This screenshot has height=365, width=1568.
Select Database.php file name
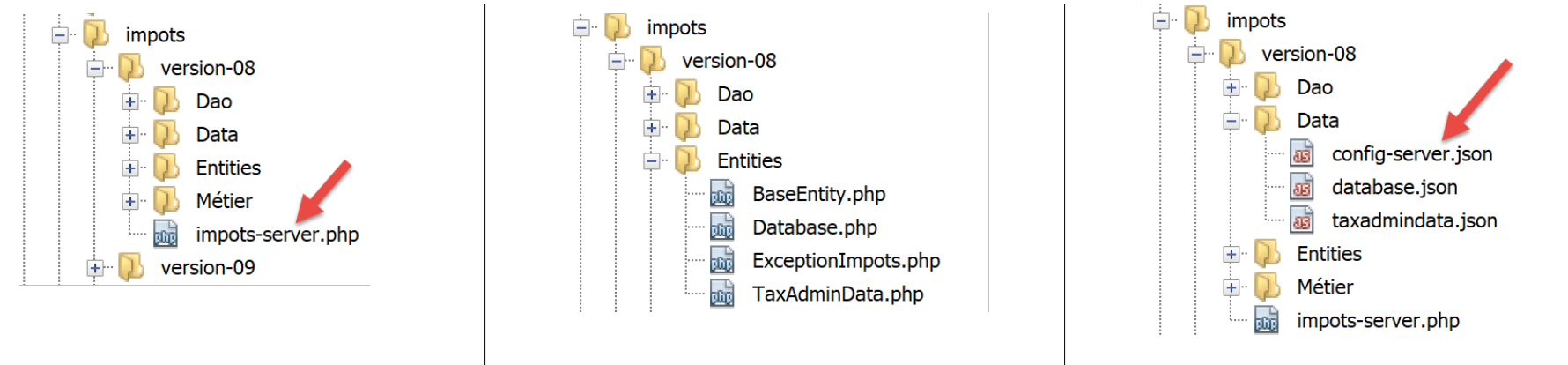814,227
